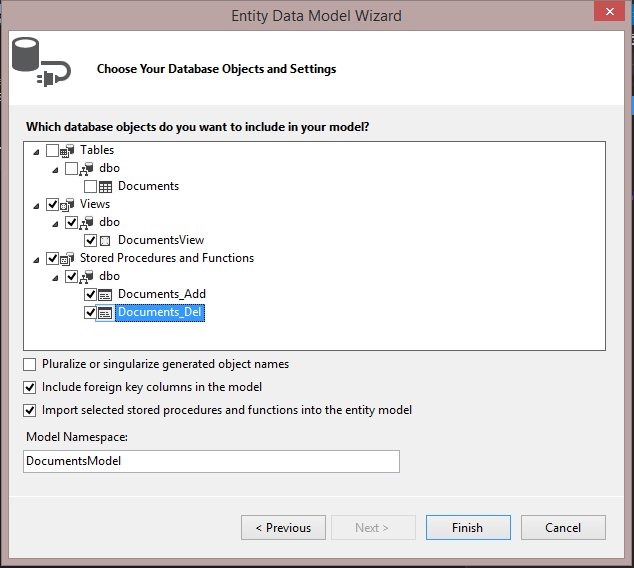Click the Tables node database icon

68,150
